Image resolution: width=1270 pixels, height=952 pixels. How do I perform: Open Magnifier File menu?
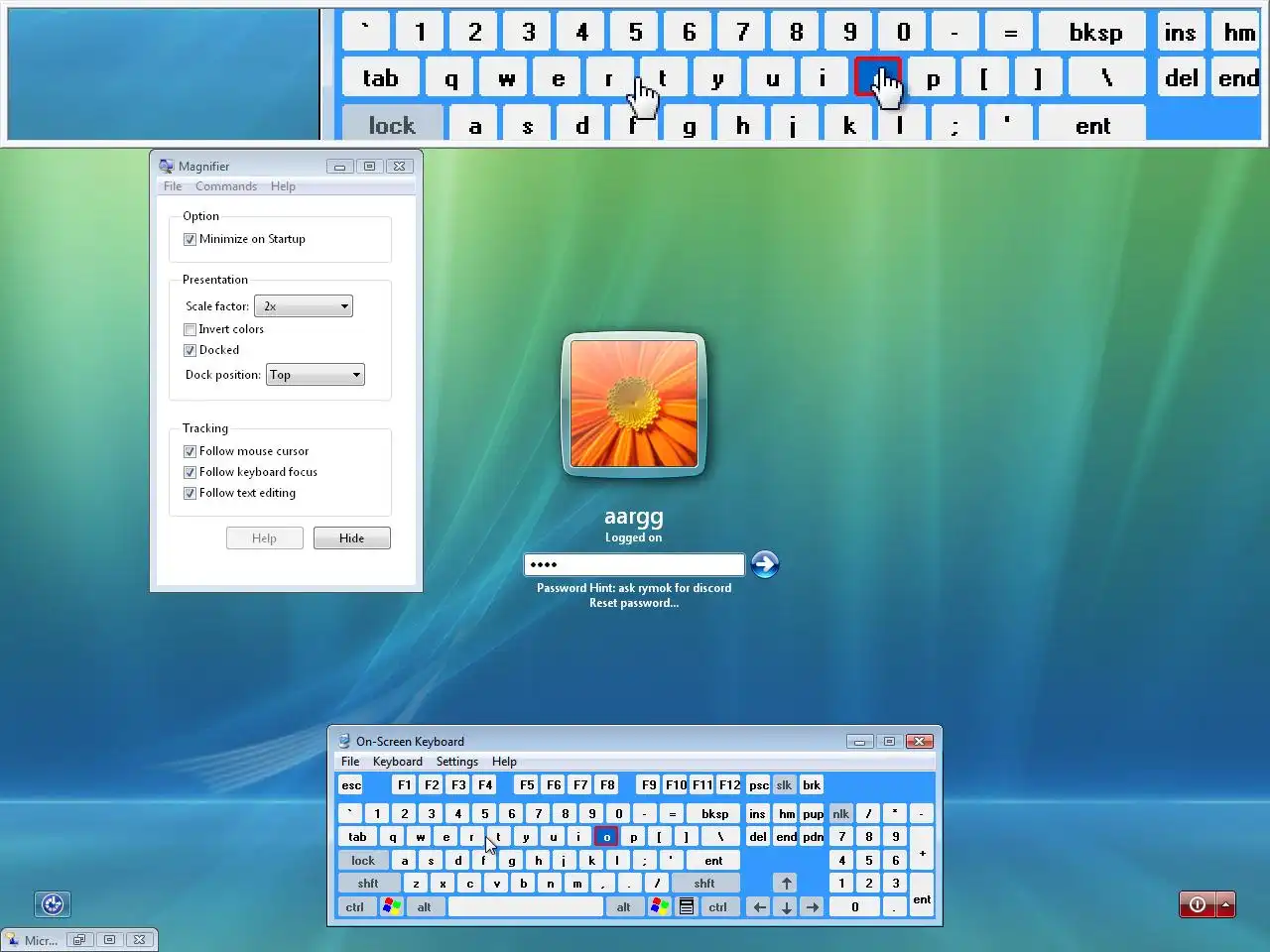pyautogui.click(x=173, y=186)
